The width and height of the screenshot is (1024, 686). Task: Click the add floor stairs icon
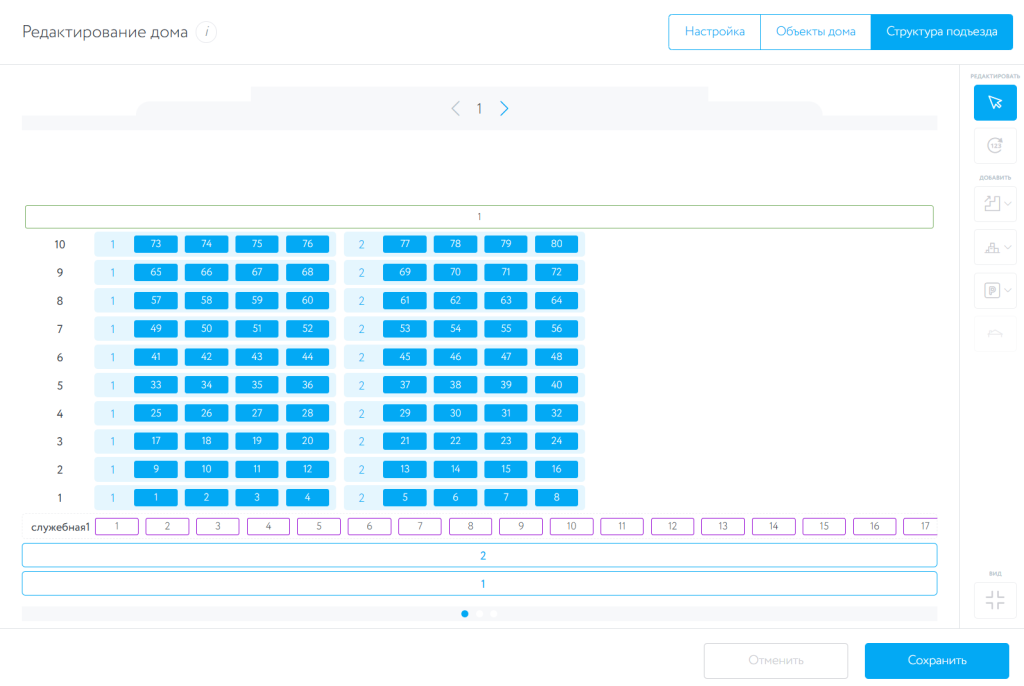(992, 204)
